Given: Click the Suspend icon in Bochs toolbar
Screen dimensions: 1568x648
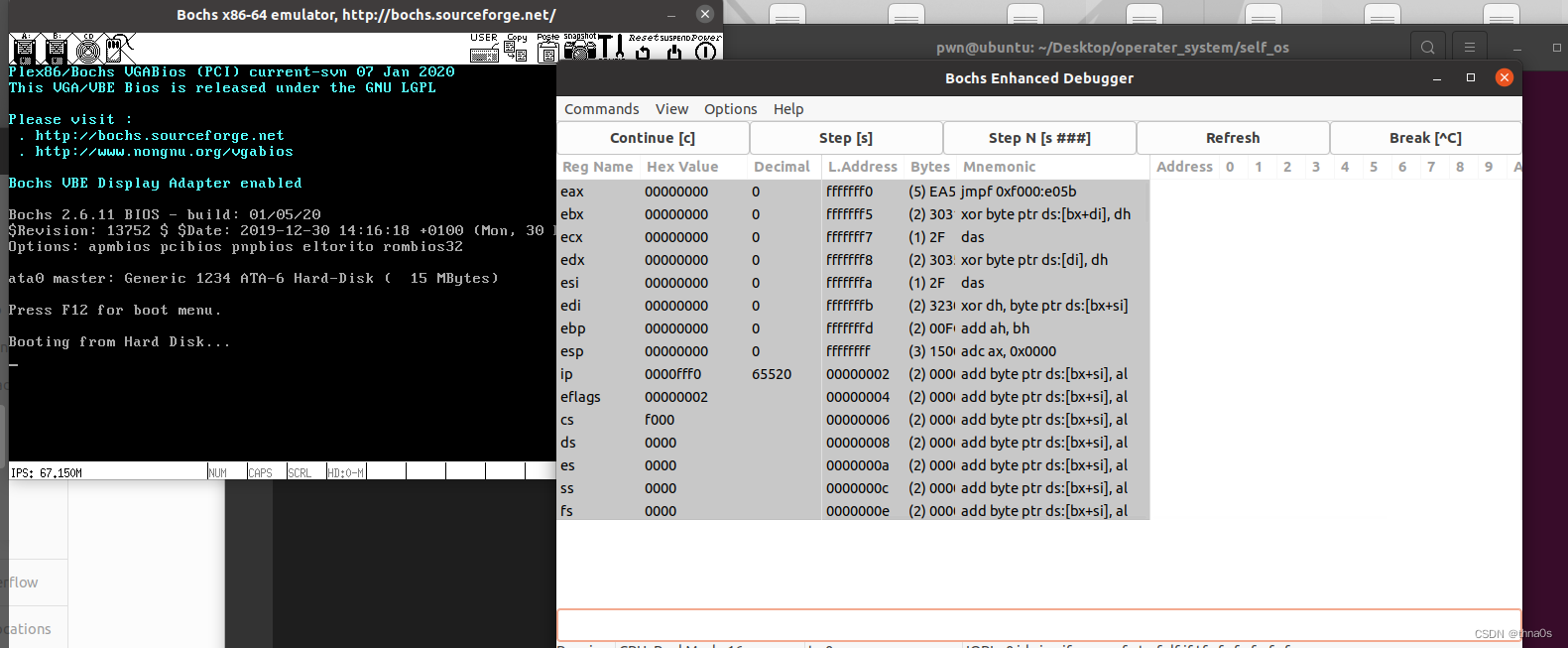Looking at the screenshot, I should (x=674, y=48).
